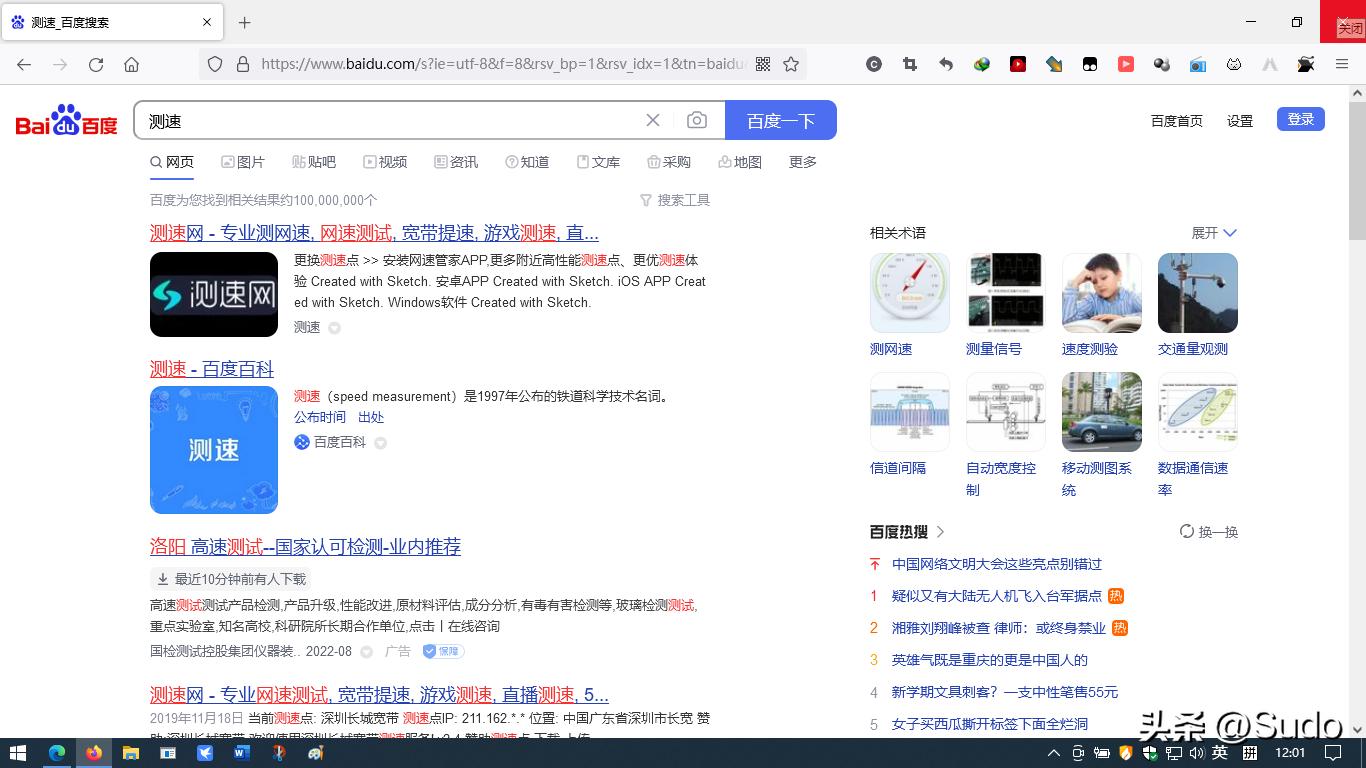Expand hidden tray icons with the chevron
Viewport: 1366px width, 768px height.
[1053, 753]
